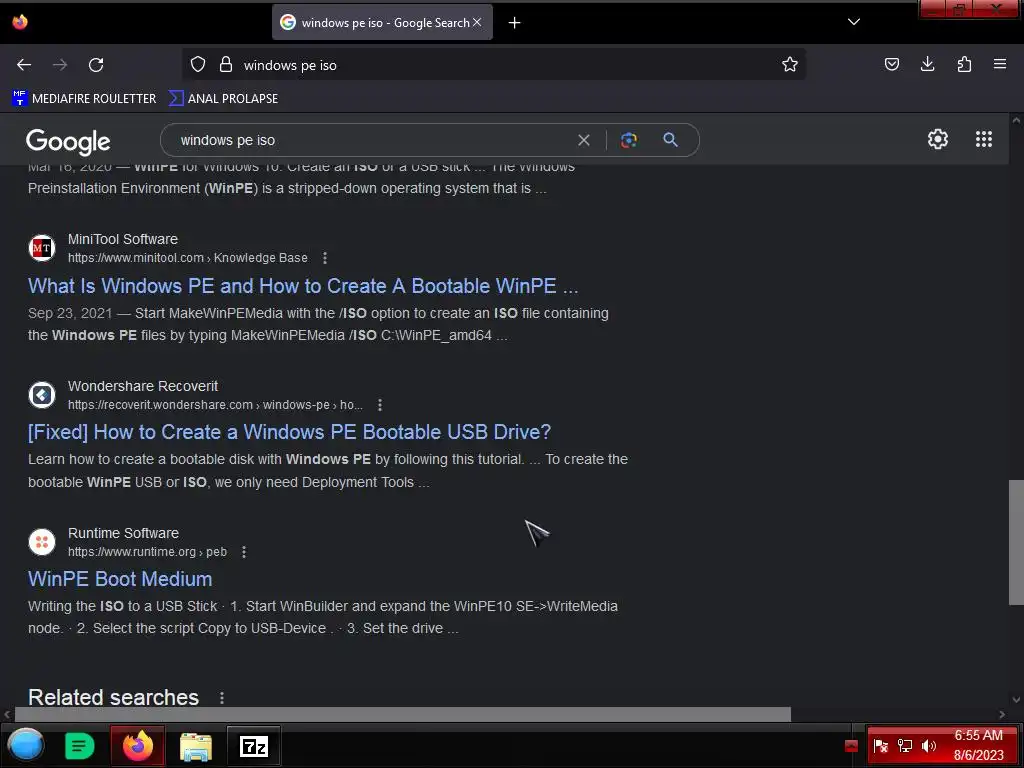The height and width of the screenshot is (768, 1024).
Task: Open the Google apps grid
Action: [x=984, y=139]
